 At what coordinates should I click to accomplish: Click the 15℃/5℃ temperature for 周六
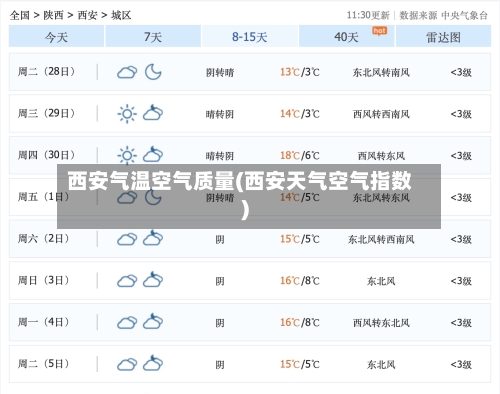point(300,239)
